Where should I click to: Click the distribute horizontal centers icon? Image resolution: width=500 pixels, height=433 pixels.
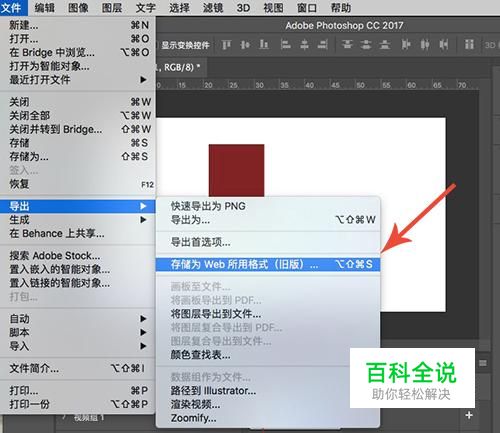[425, 44]
